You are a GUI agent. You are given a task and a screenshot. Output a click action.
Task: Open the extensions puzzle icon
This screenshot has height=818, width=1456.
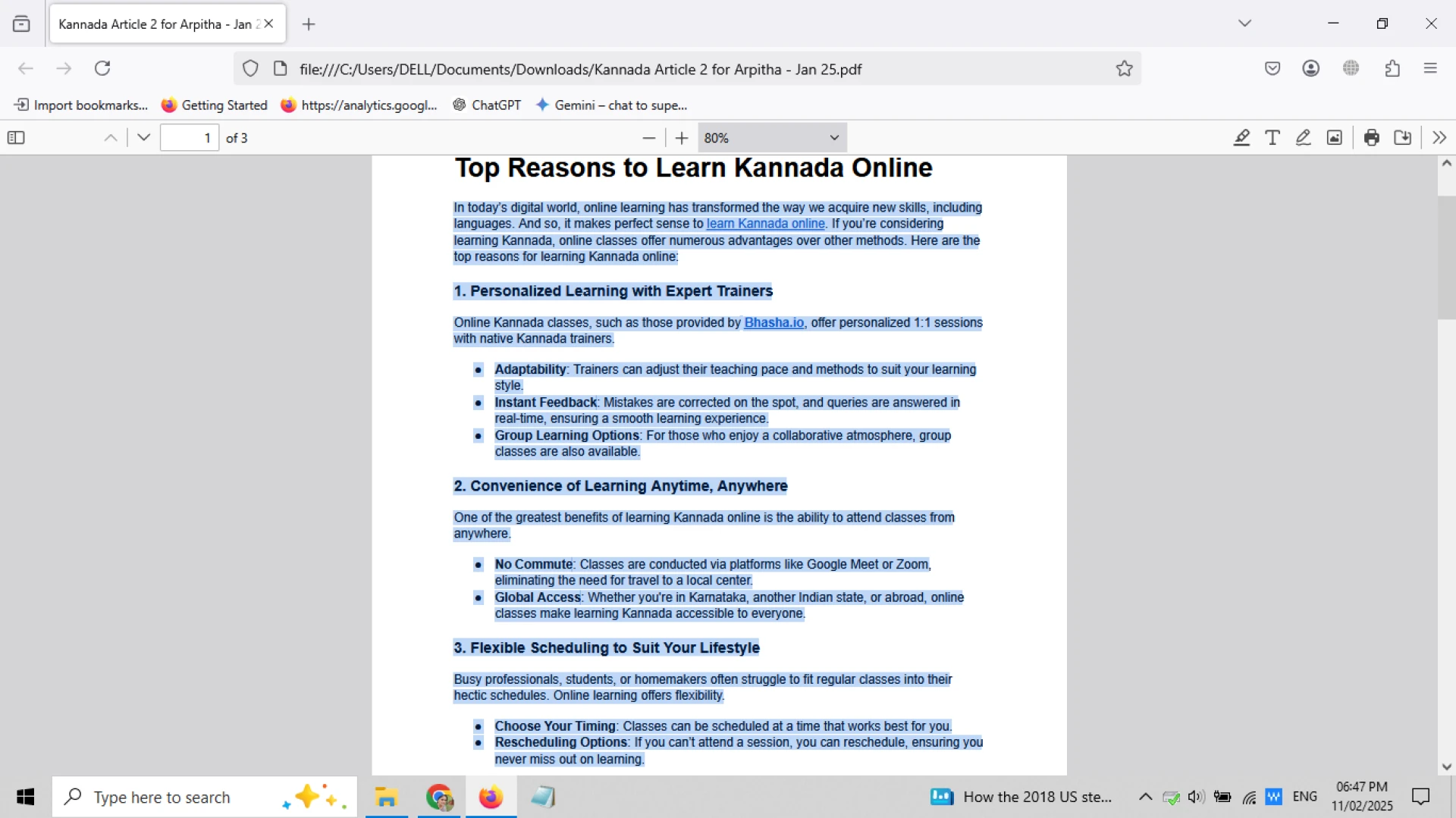[x=1392, y=68]
